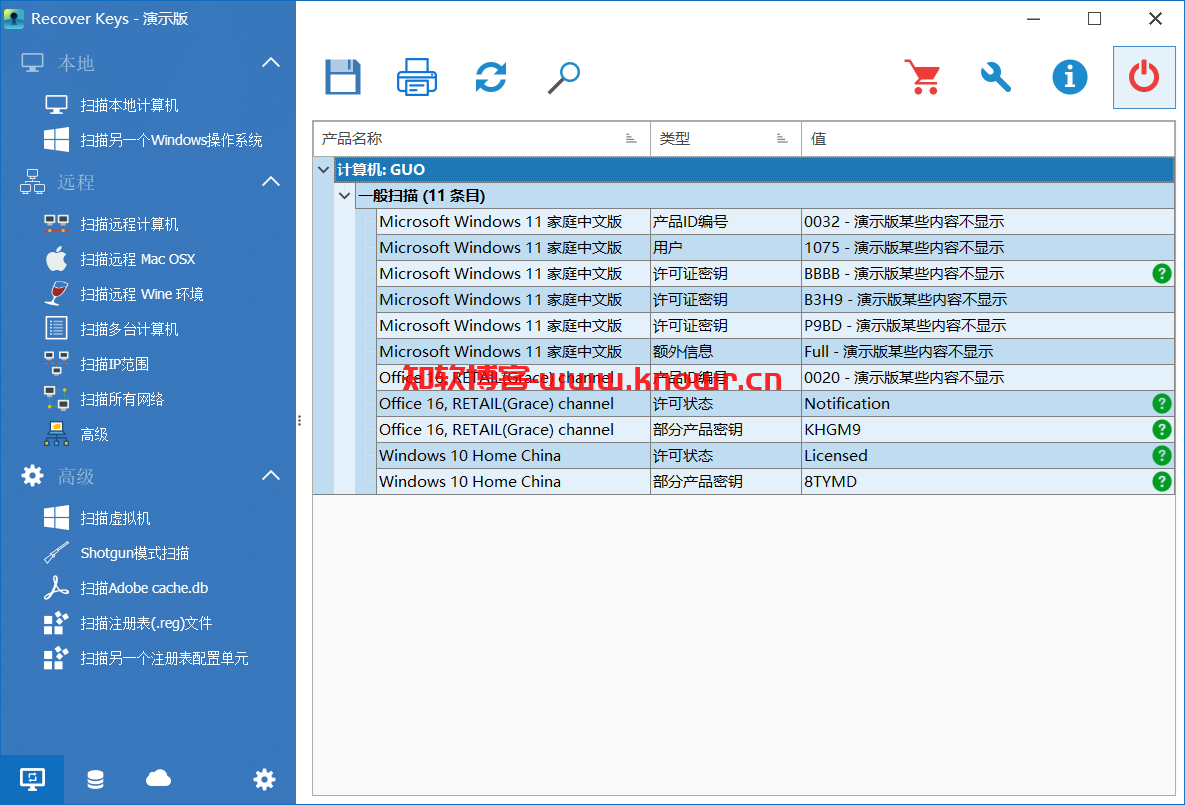Select the 0032 产品ID编号 value cell

[x=987, y=221]
